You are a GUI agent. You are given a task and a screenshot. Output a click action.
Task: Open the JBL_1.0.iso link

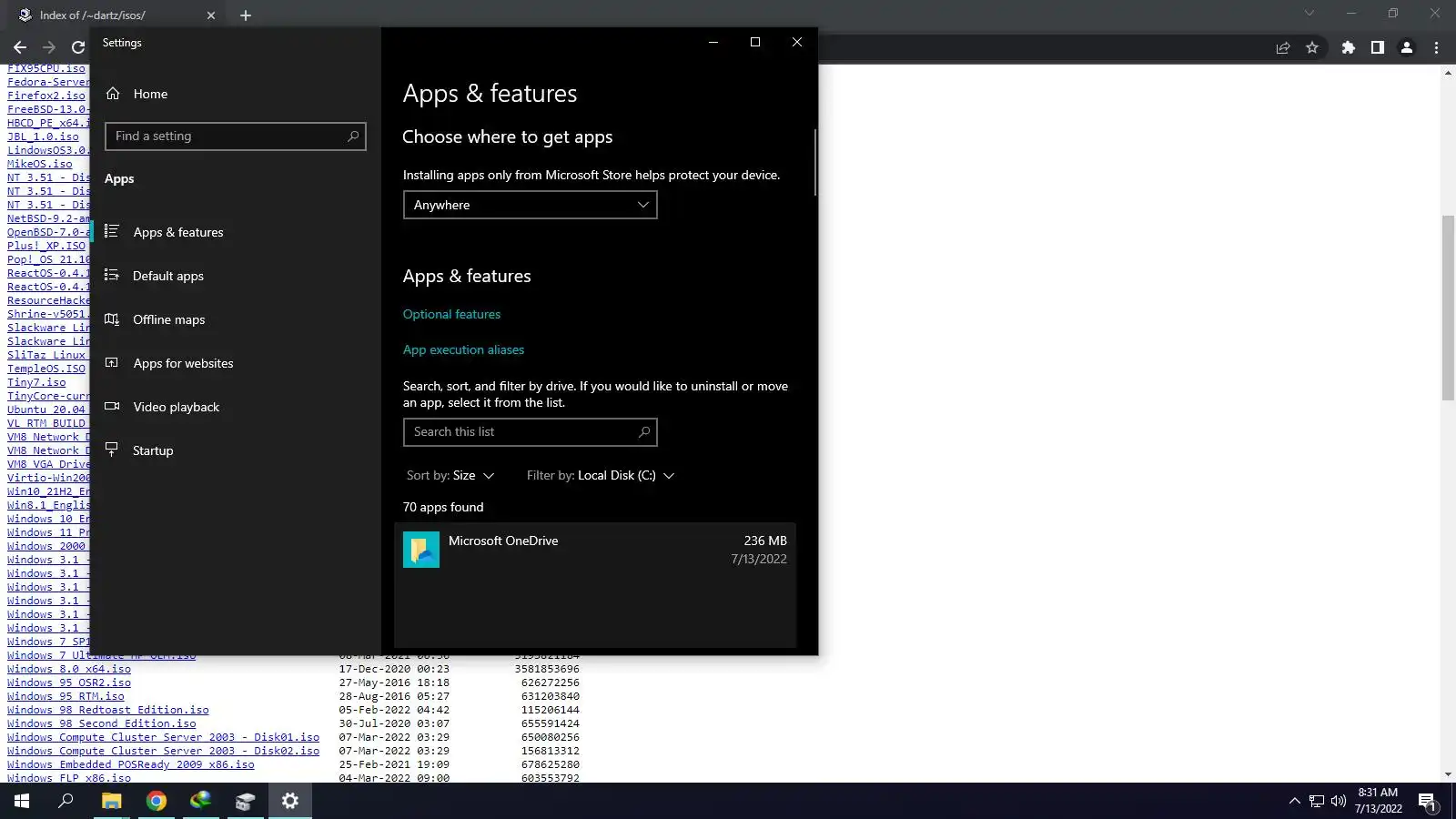coord(43,136)
